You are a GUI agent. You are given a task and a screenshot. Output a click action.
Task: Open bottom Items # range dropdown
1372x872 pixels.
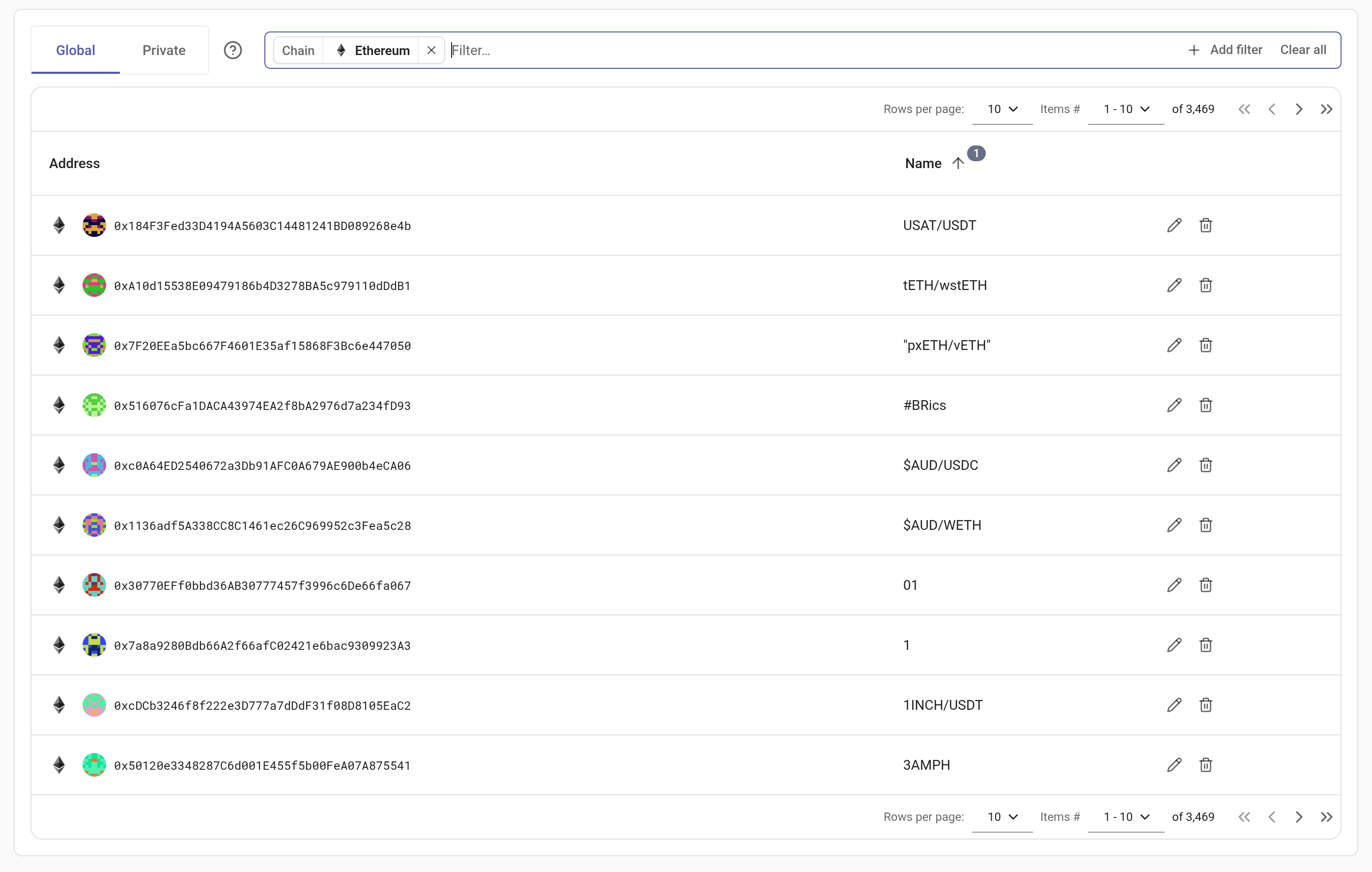pyautogui.click(x=1125, y=817)
